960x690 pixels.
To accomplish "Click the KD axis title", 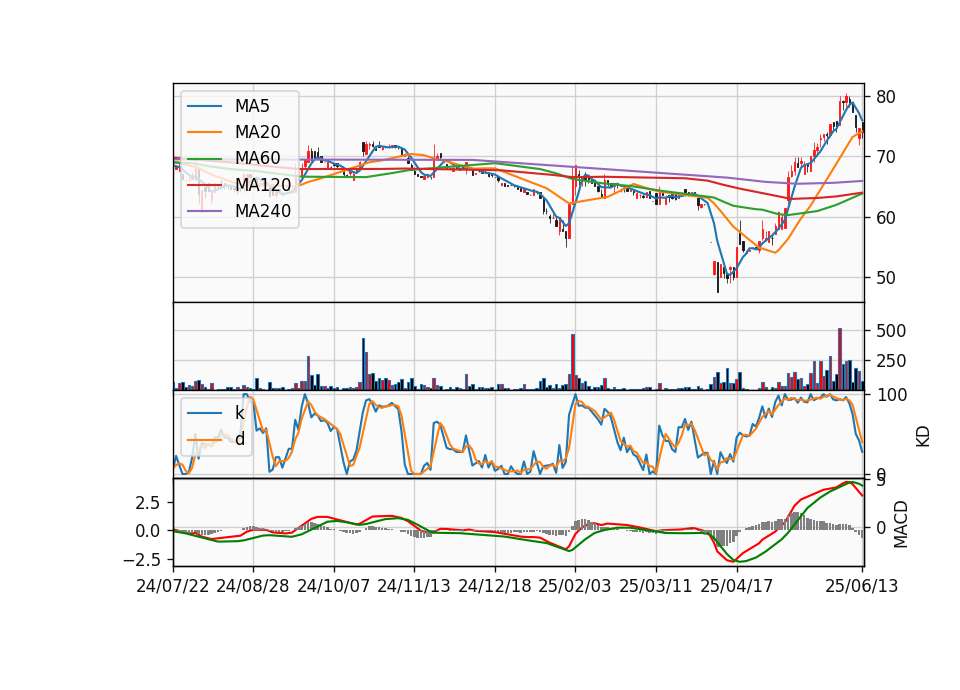I will tap(923, 437).
